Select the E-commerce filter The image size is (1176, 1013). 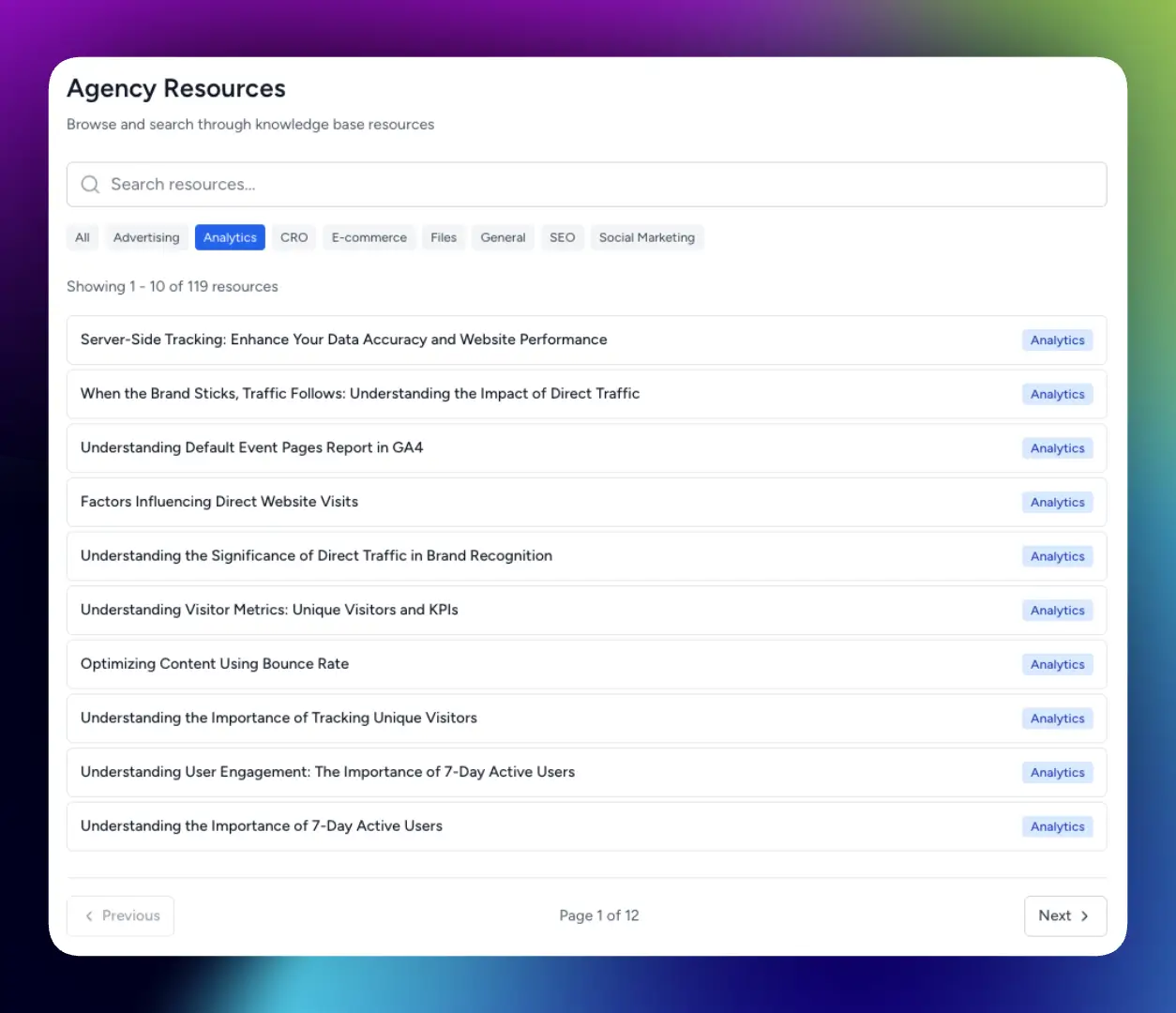(x=369, y=237)
